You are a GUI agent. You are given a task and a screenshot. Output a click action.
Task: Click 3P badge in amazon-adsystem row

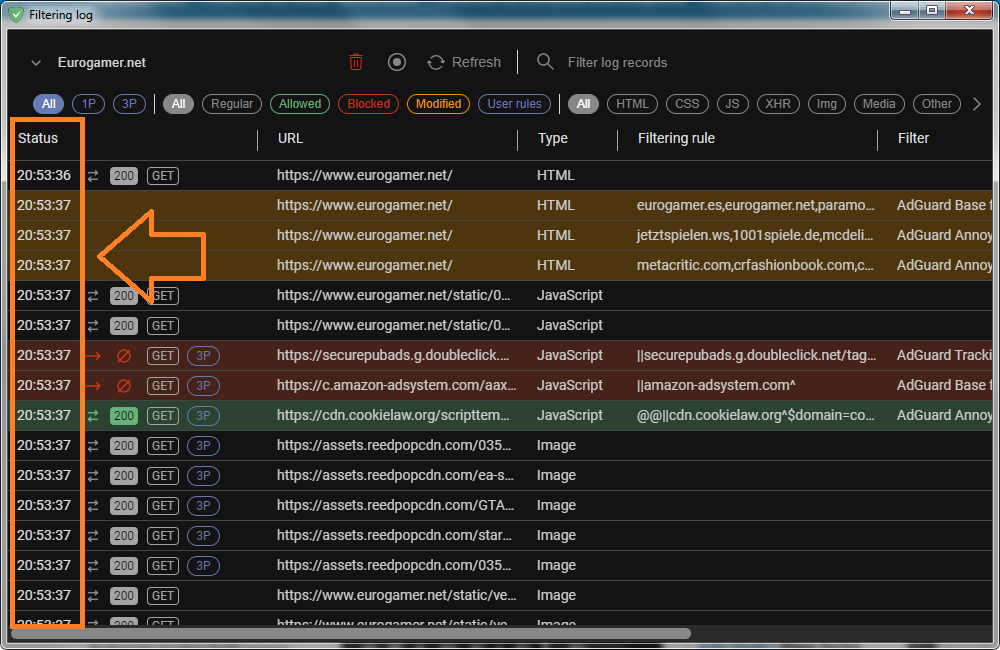click(203, 386)
